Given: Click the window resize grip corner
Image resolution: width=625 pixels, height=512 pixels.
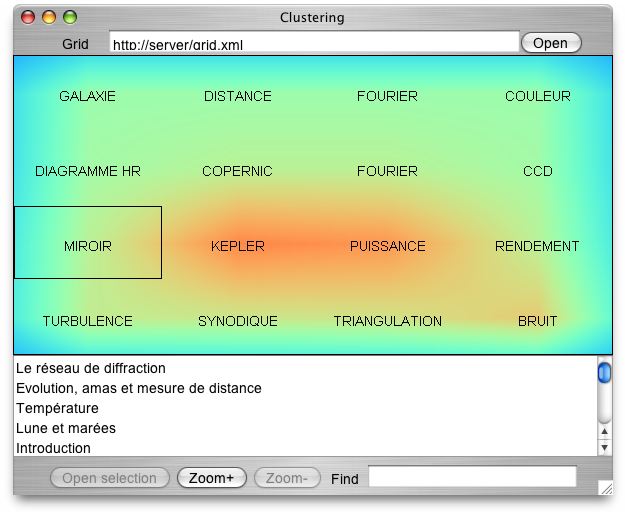Looking at the screenshot, I should tap(604, 488).
